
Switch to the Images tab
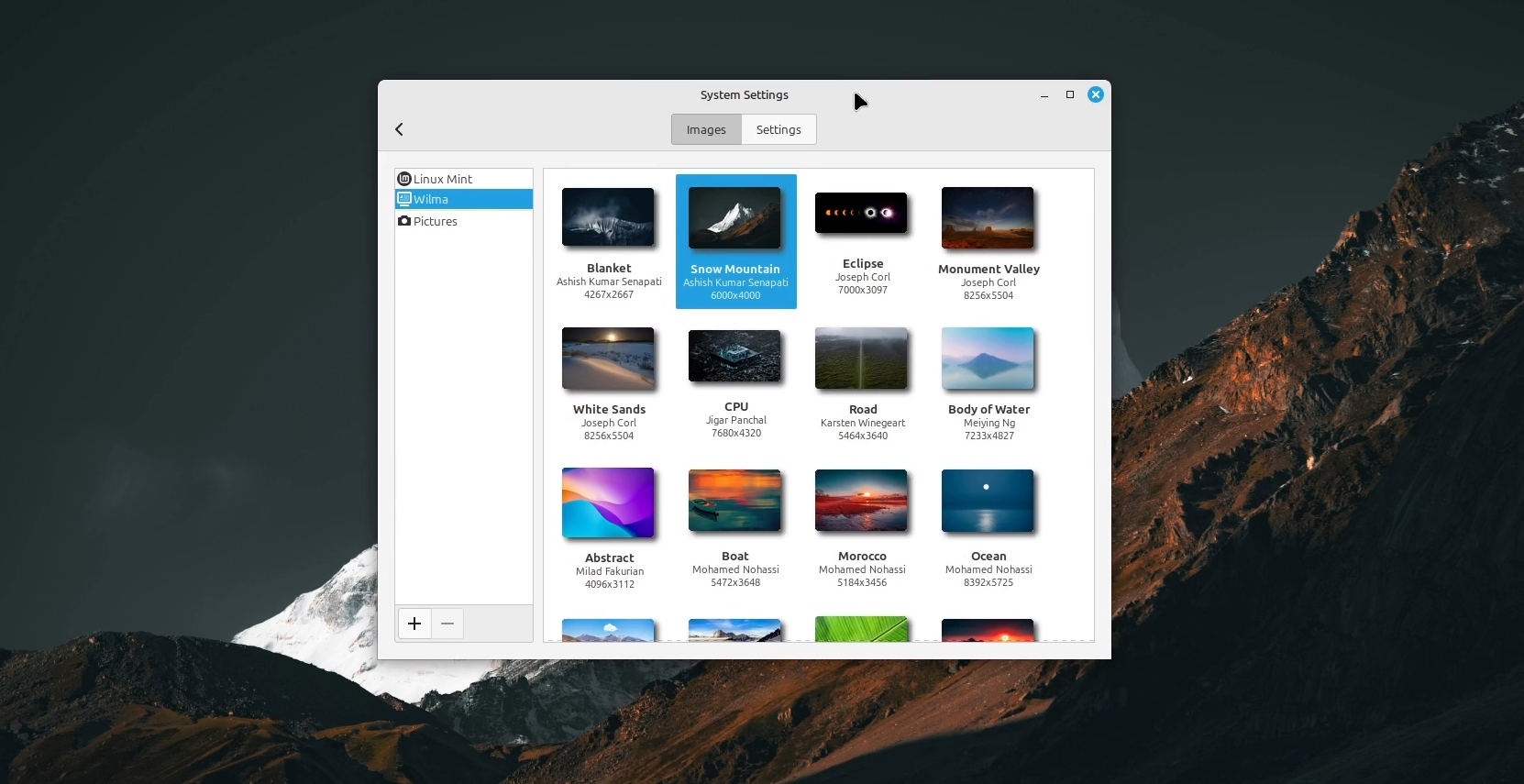coord(706,129)
